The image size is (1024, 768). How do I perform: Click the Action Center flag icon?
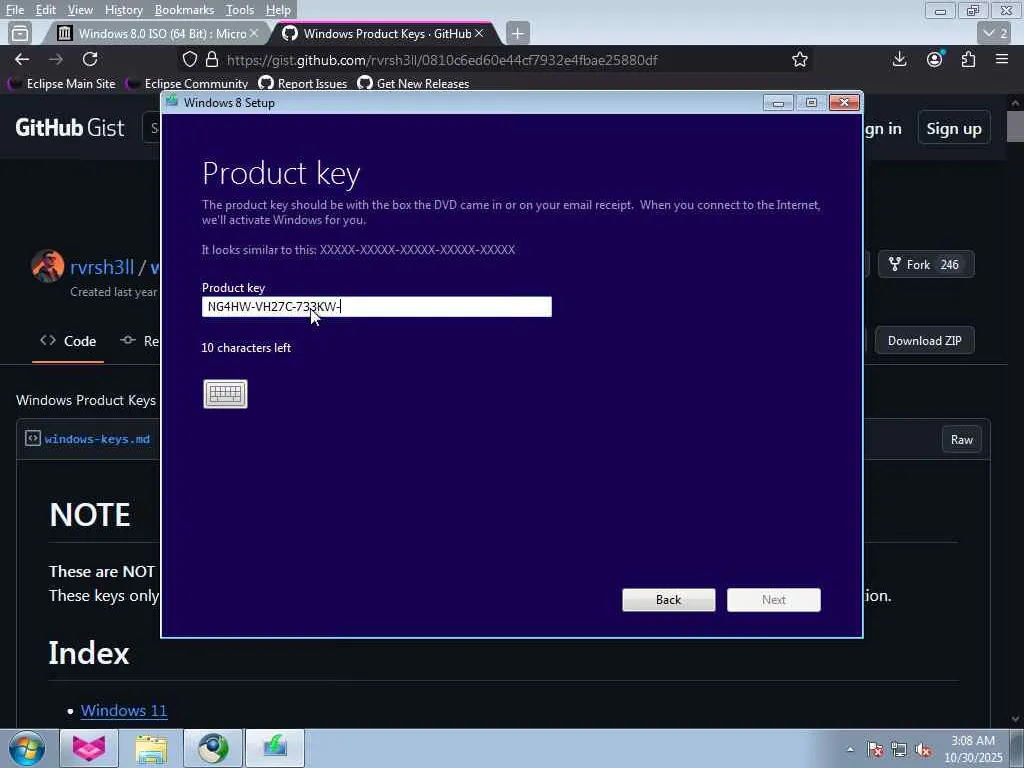pyautogui.click(x=875, y=750)
